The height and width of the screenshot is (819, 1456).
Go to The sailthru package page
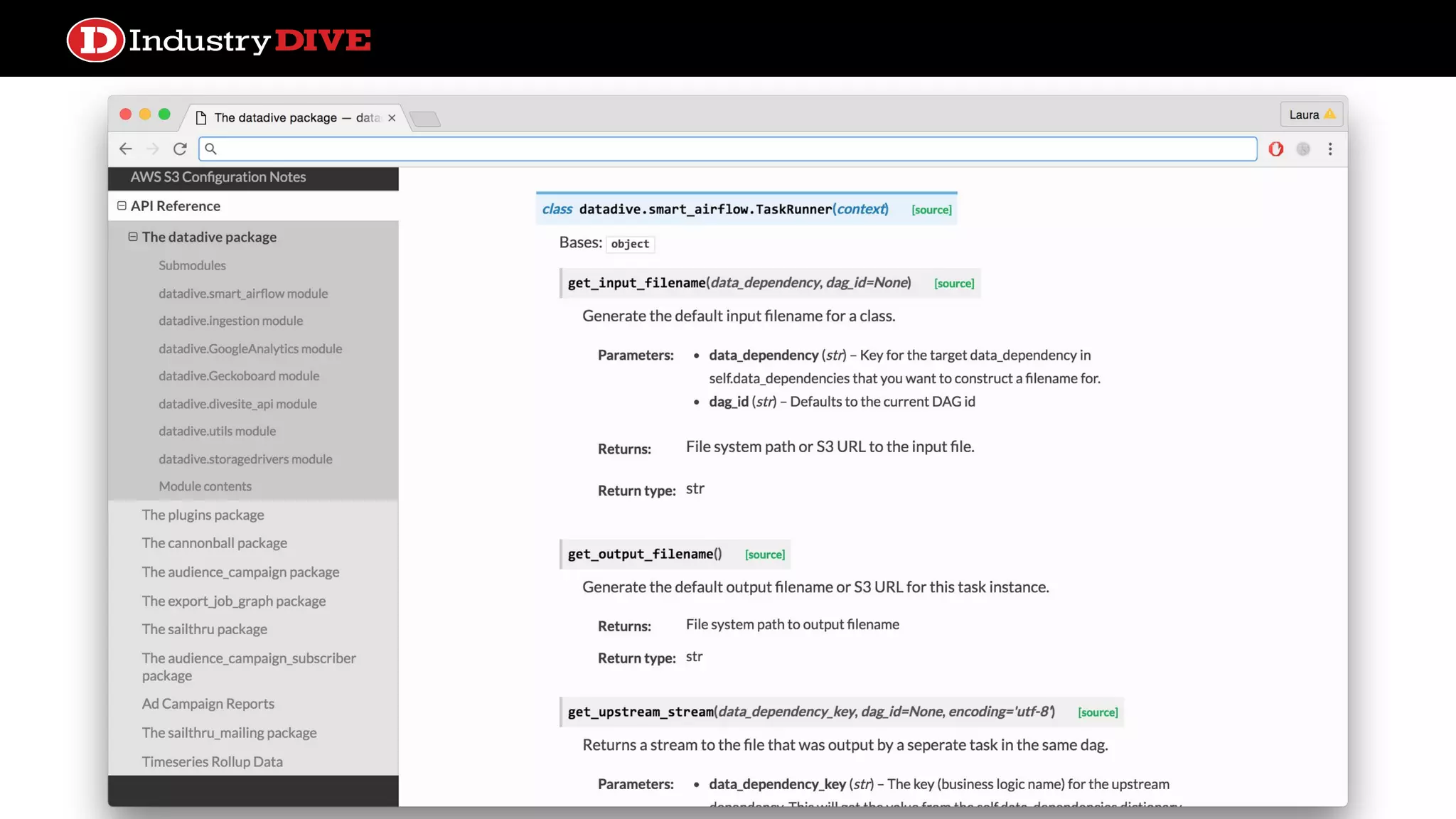(204, 629)
